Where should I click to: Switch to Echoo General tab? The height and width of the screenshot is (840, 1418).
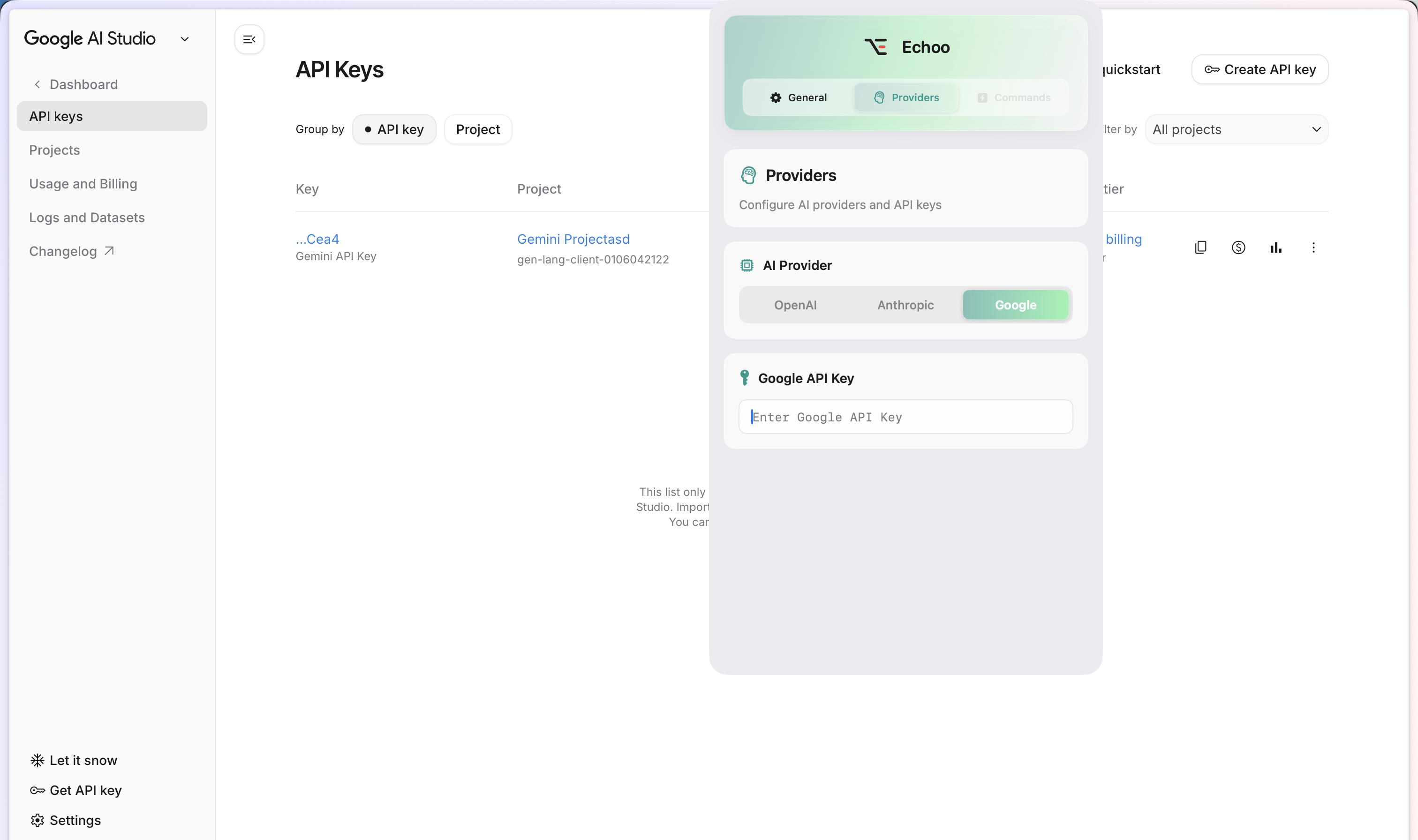click(x=798, y=97)
